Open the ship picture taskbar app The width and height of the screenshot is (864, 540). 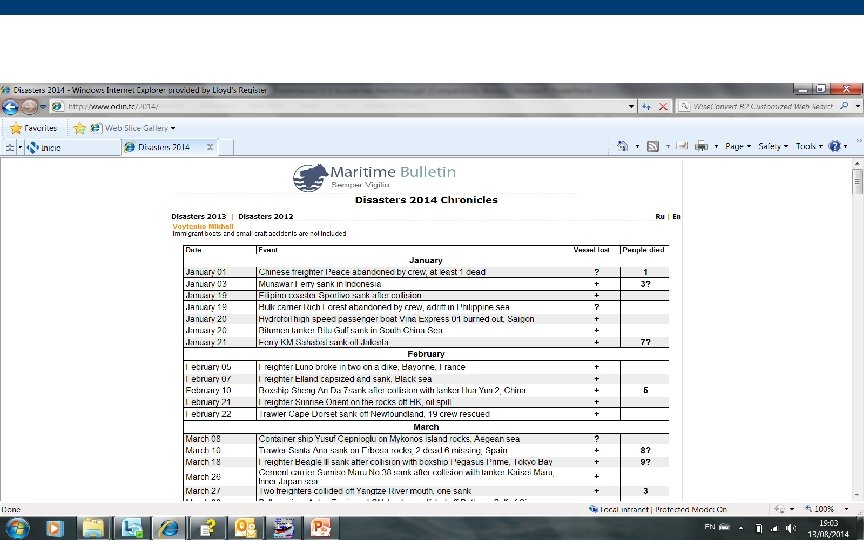click(x=283, y=528)
